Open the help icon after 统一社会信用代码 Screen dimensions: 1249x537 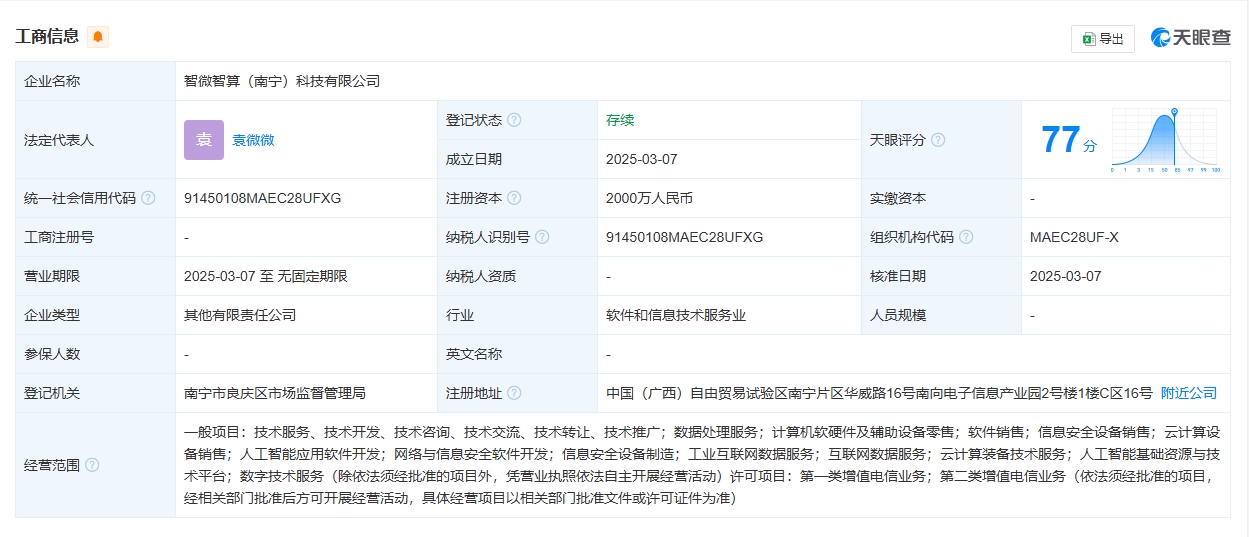pos(148,198)
